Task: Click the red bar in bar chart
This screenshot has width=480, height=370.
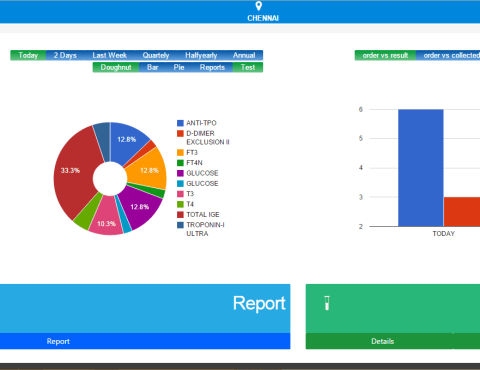Action: click(462, 212)
